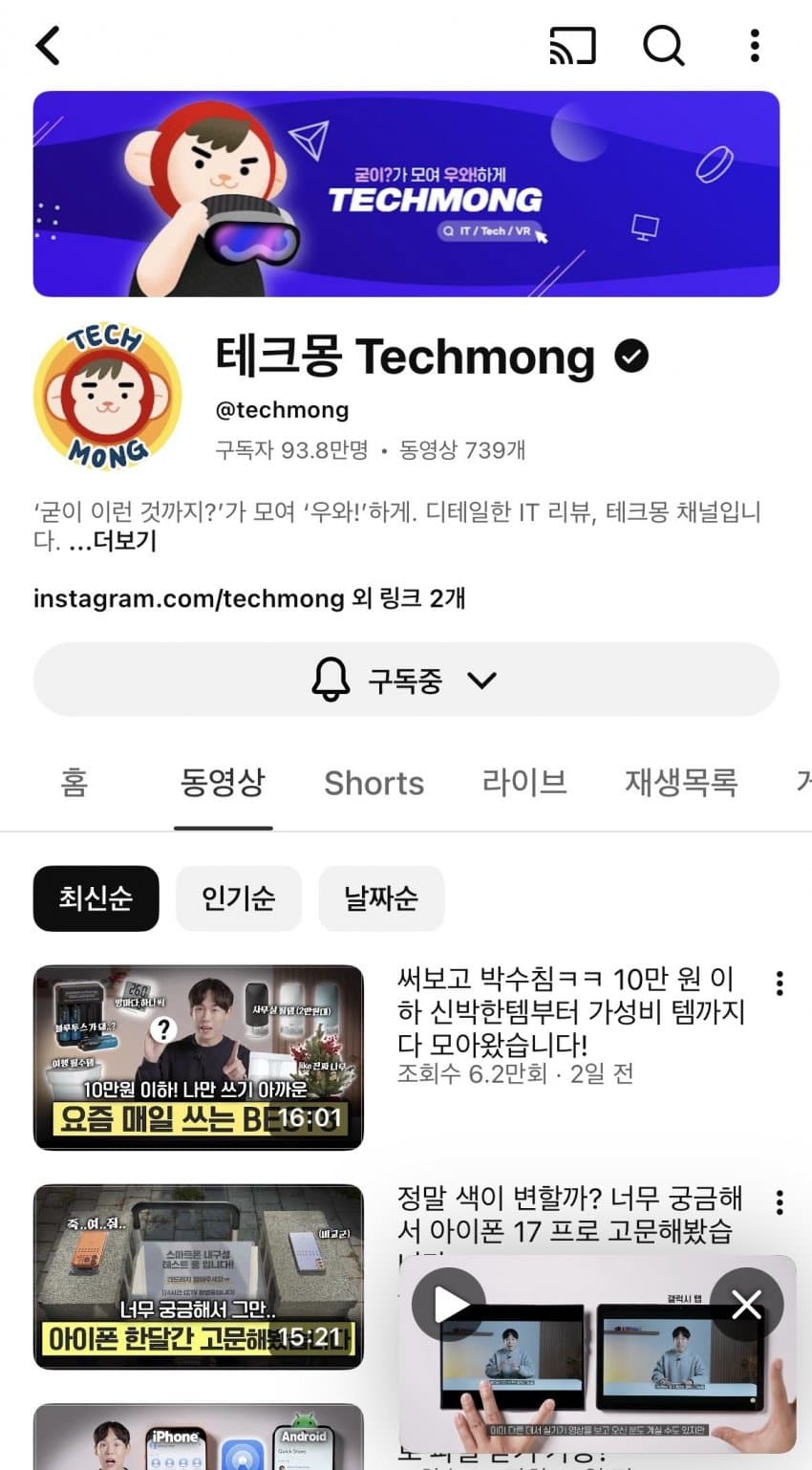This screenshot has height=1470, width=812.
Task: Tap the Techmong round profile avatar
Action: [x=107, y=397]
